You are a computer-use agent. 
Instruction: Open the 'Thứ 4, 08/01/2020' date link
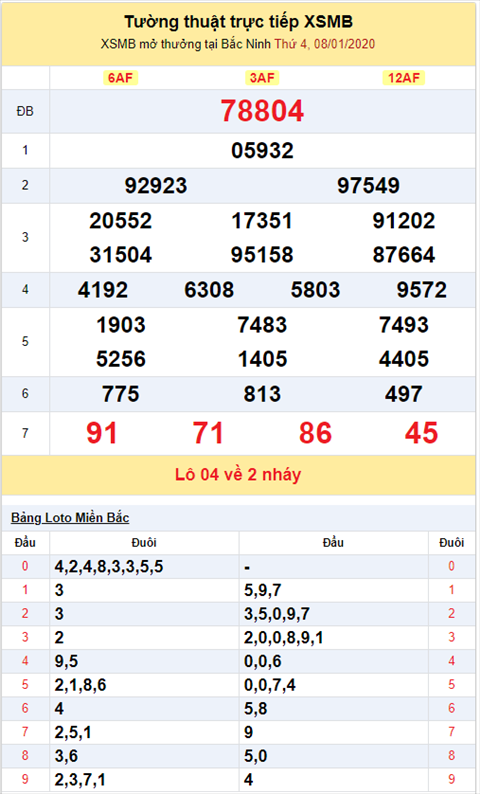click(x=325, y=44)
